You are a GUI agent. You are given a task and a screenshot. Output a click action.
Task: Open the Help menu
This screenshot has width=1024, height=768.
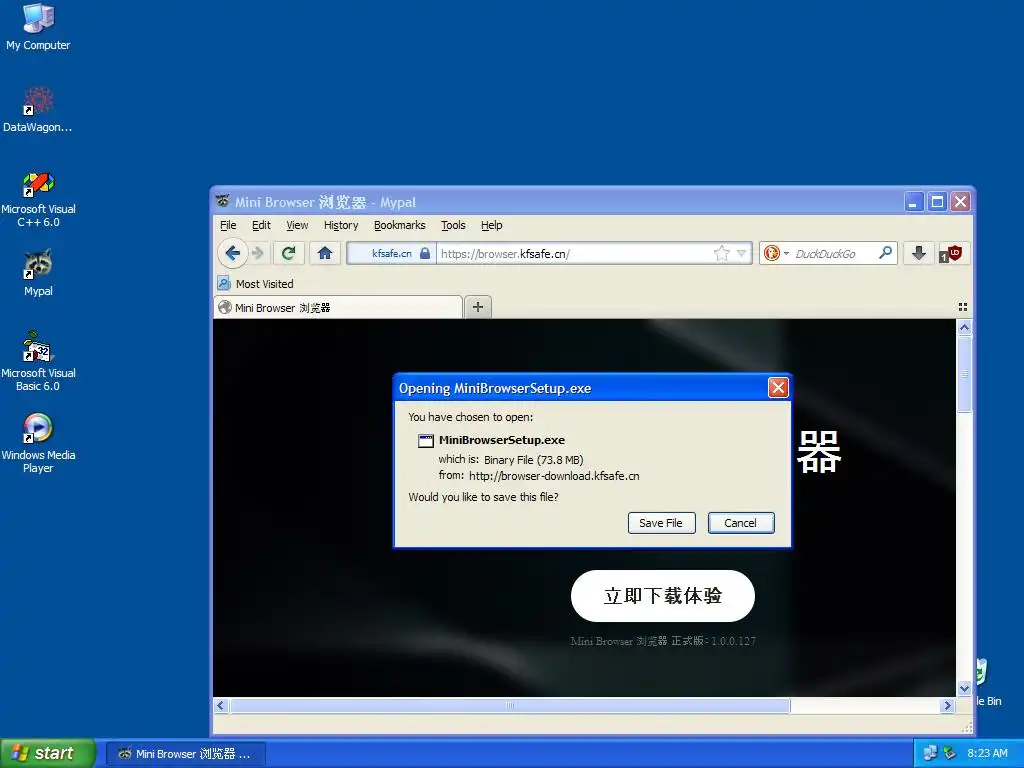(492, 225)
